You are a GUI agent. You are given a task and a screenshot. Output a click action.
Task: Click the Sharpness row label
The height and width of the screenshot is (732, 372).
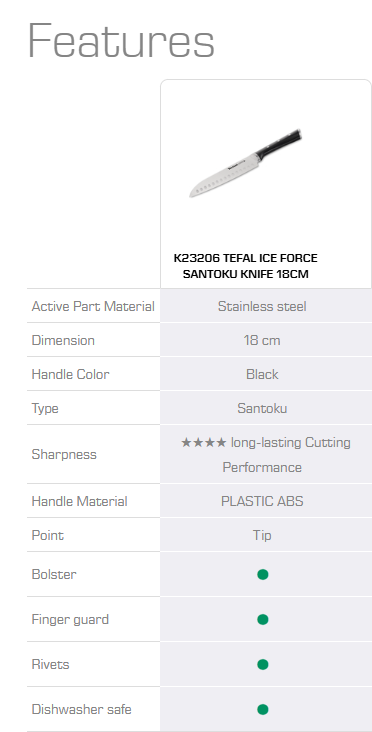(64, 454)
